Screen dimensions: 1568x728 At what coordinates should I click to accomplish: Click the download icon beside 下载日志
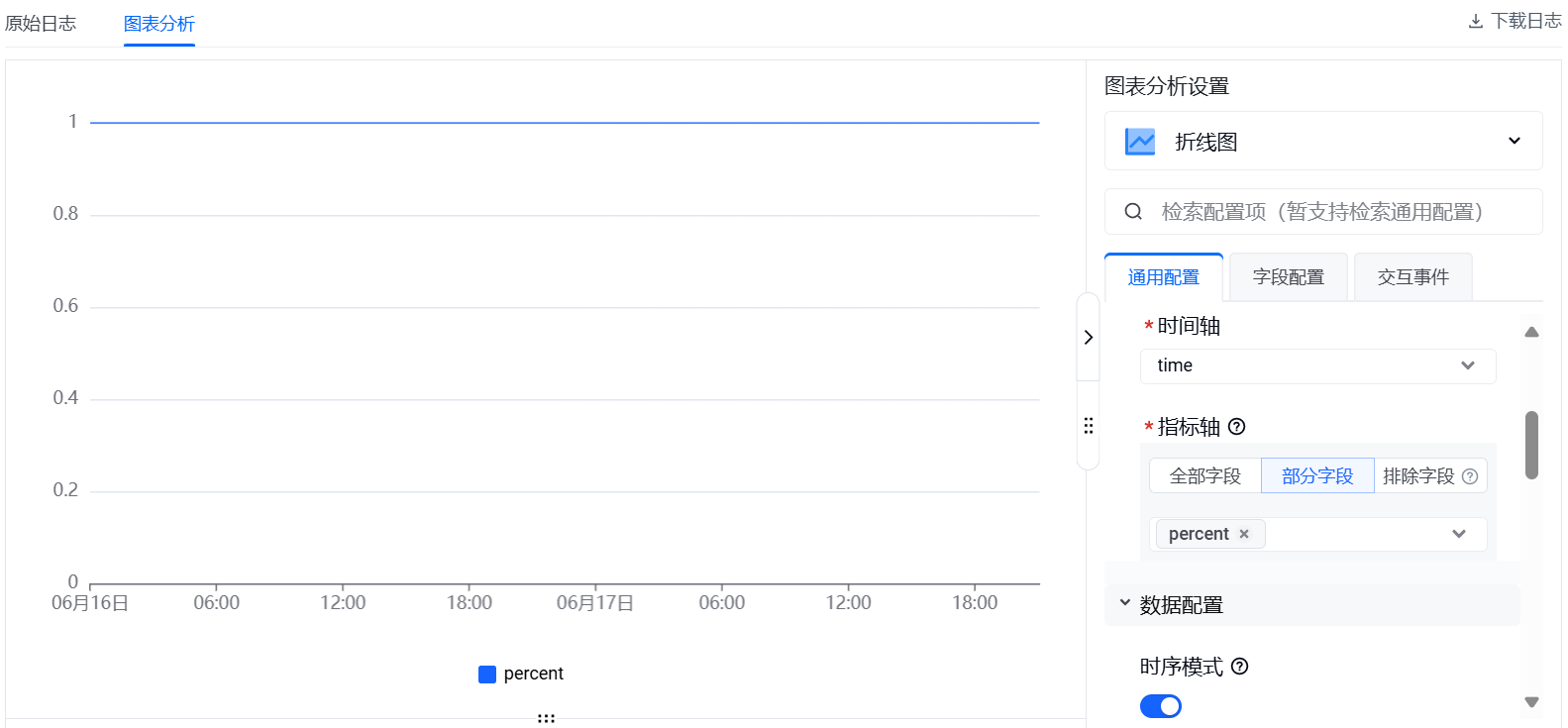pos(1475,21)
